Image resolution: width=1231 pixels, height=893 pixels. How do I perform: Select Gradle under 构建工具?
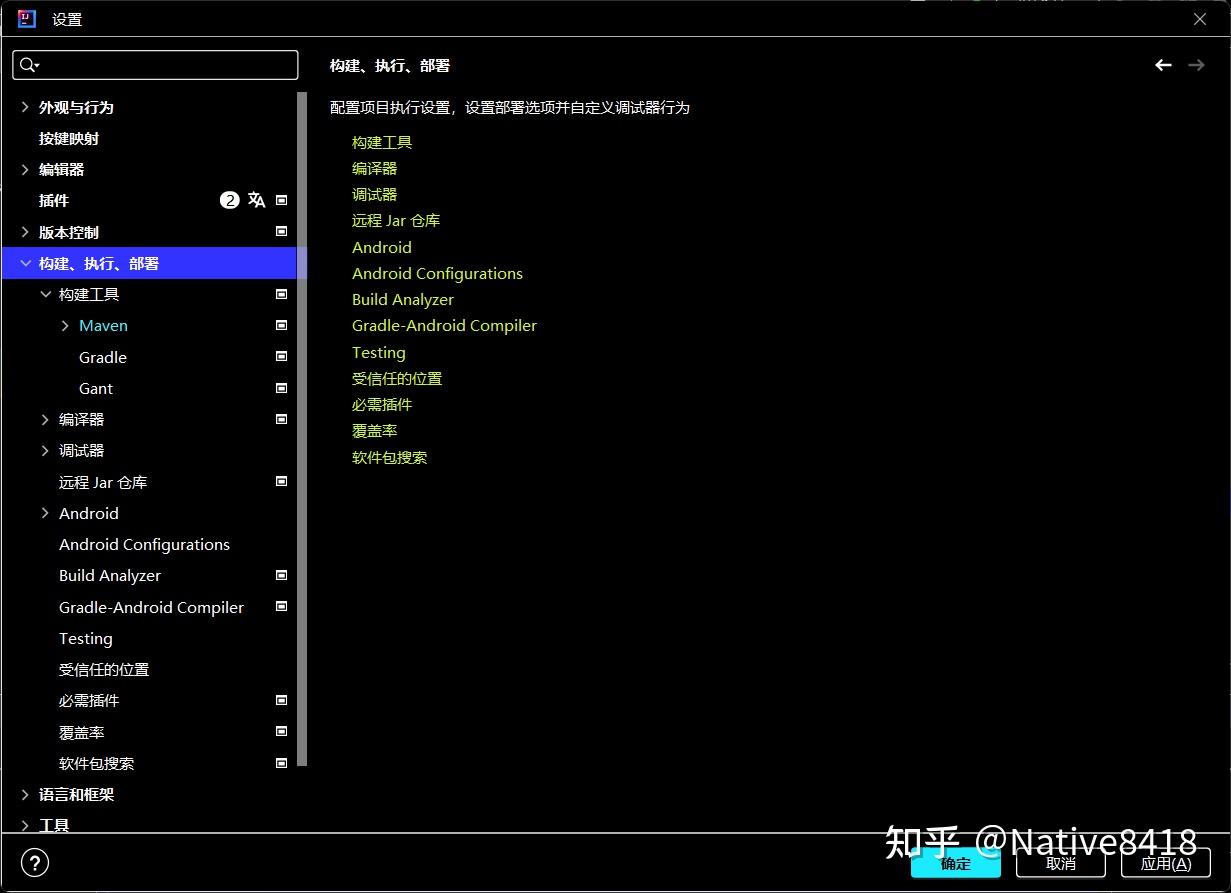click(102, 356)
